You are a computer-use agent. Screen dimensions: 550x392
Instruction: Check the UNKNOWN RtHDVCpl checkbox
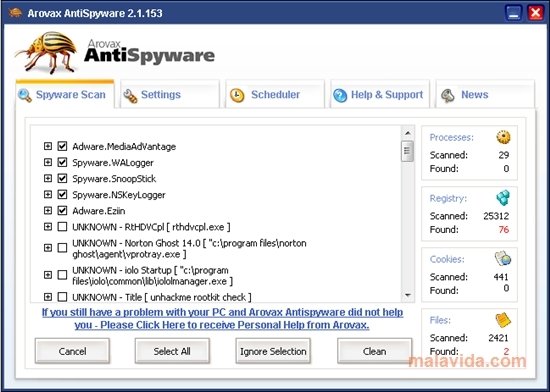[x=62, y=227]
